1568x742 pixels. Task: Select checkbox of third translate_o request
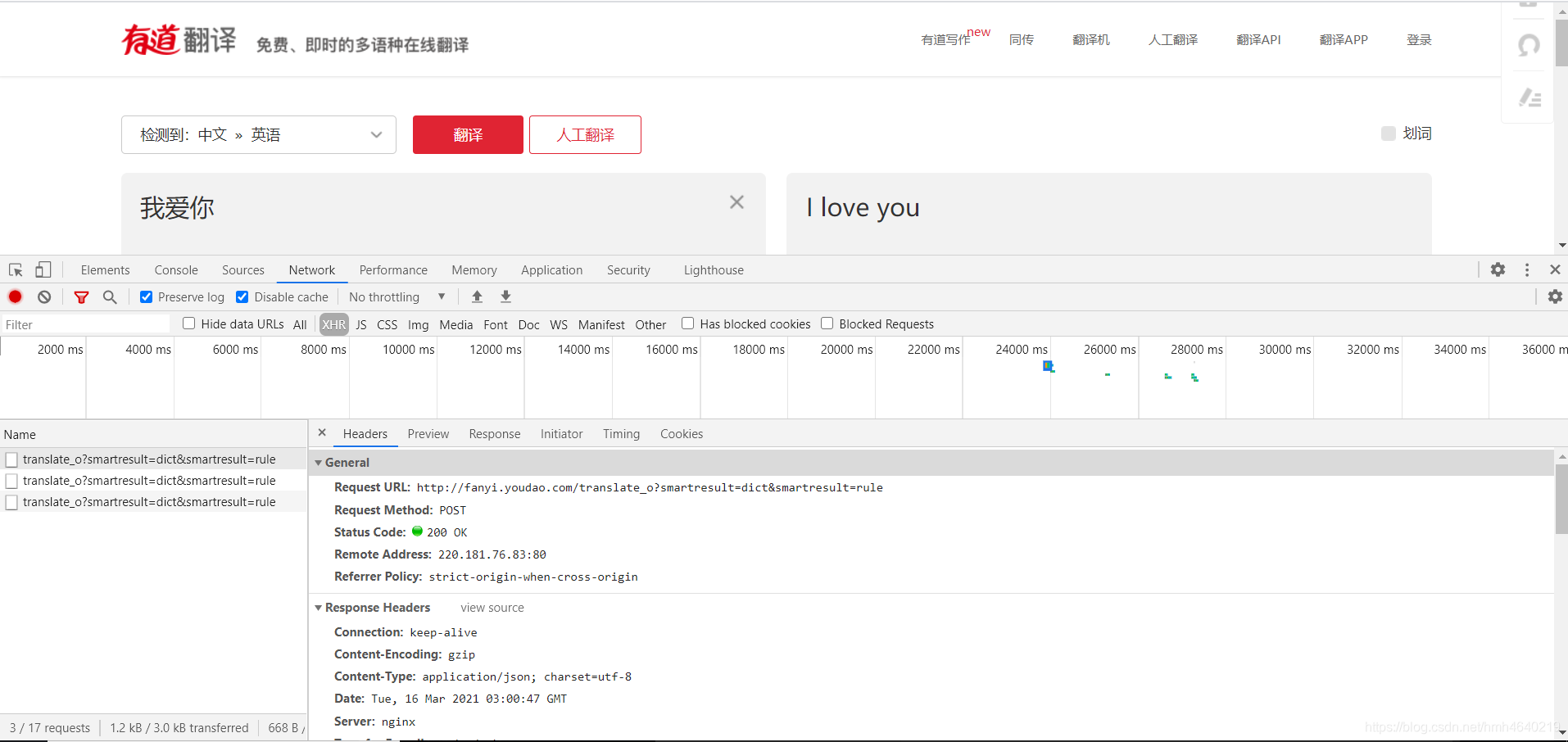point(11,502)
